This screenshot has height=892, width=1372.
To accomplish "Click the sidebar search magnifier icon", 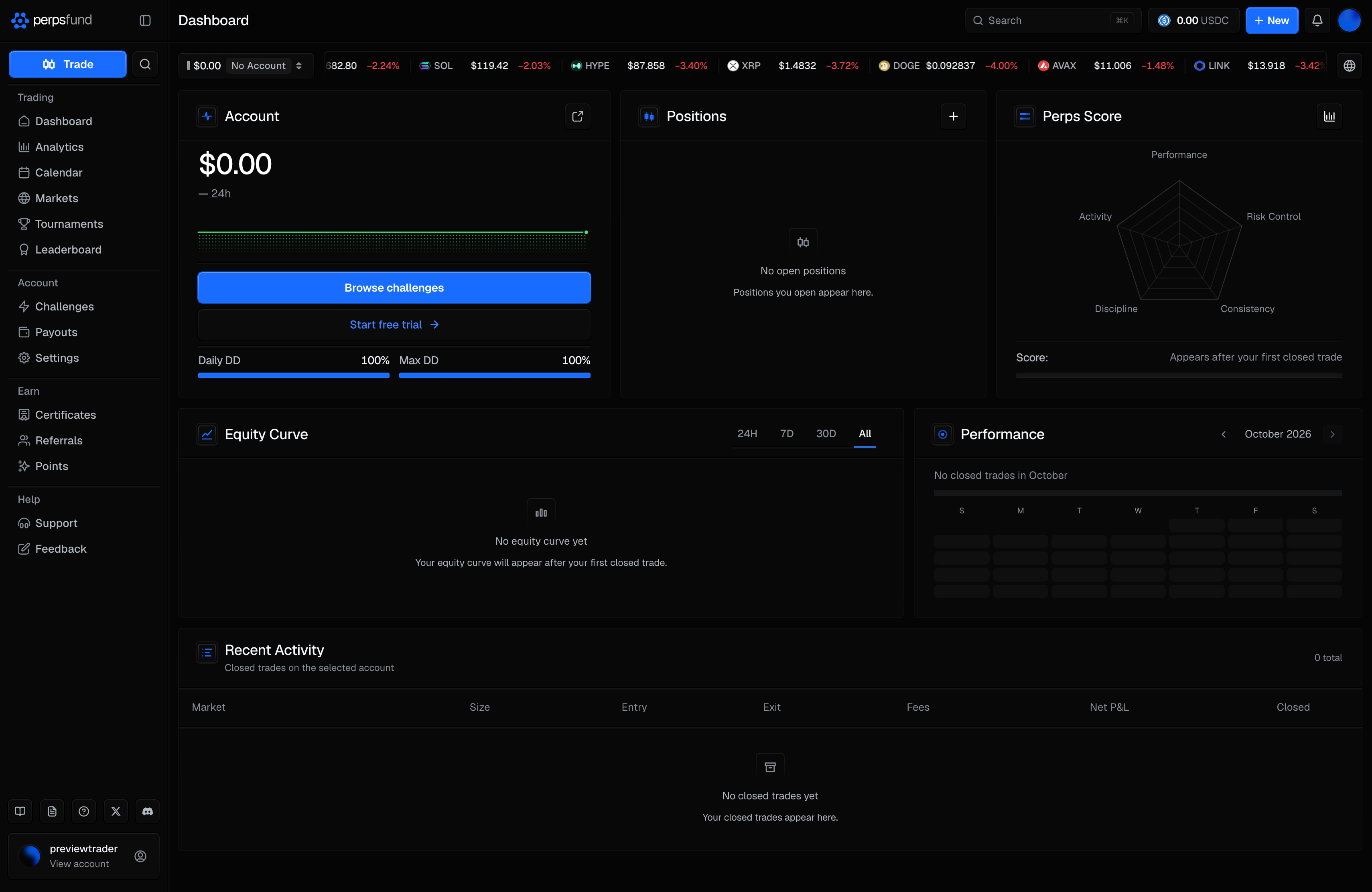I will point(145,64).
